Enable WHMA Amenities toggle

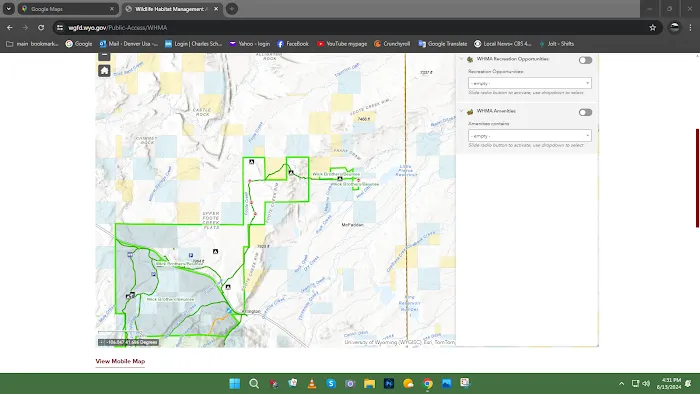585,112
